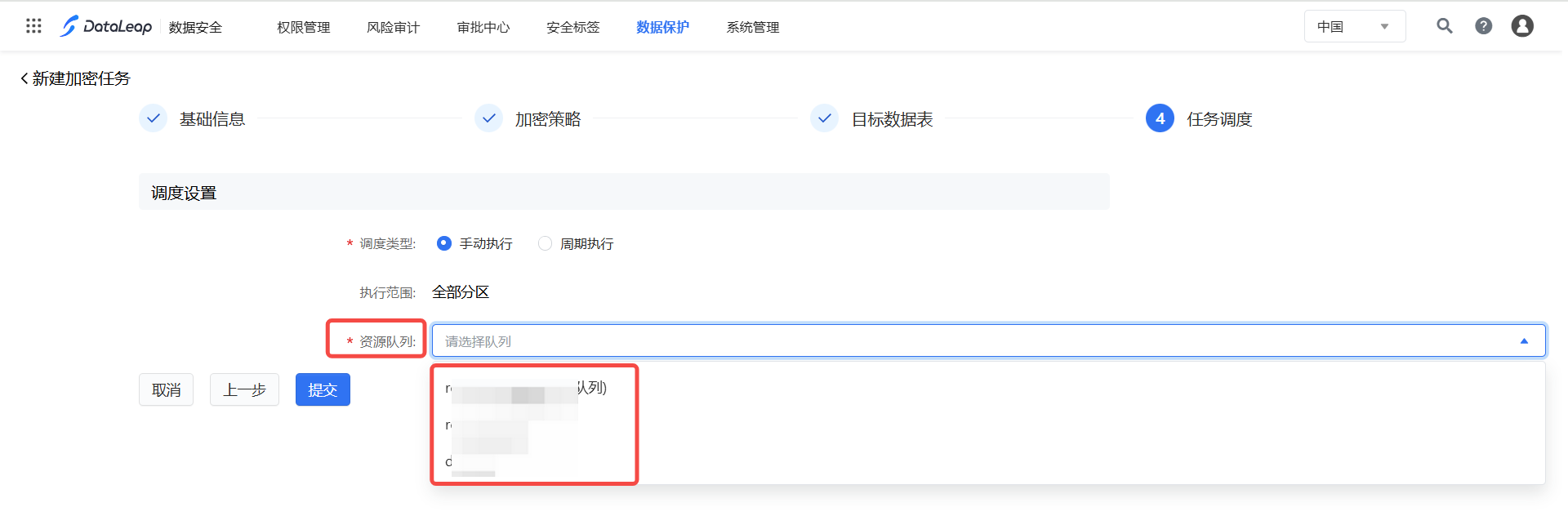Click the DataLeap logo
1568x525 pixels.
coord(106,26)
